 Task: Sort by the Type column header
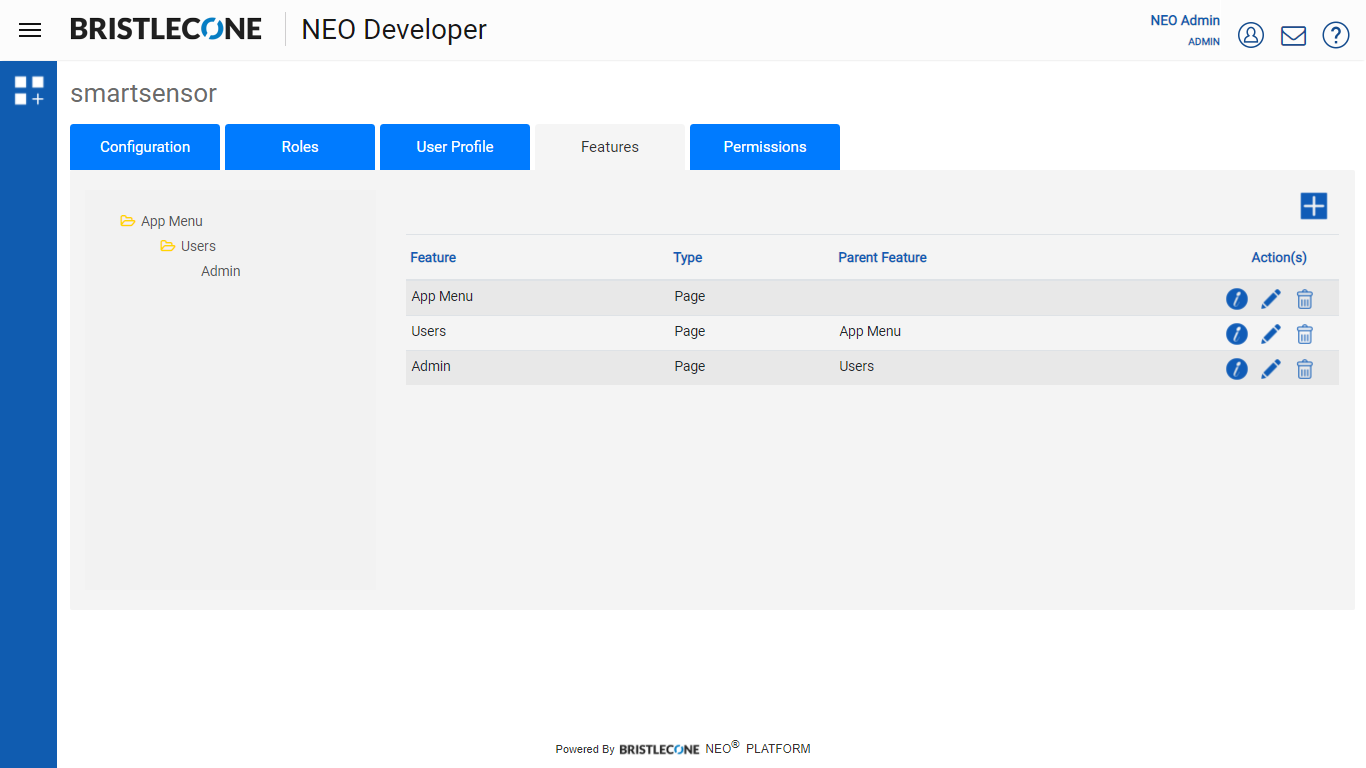click(688, 257)
